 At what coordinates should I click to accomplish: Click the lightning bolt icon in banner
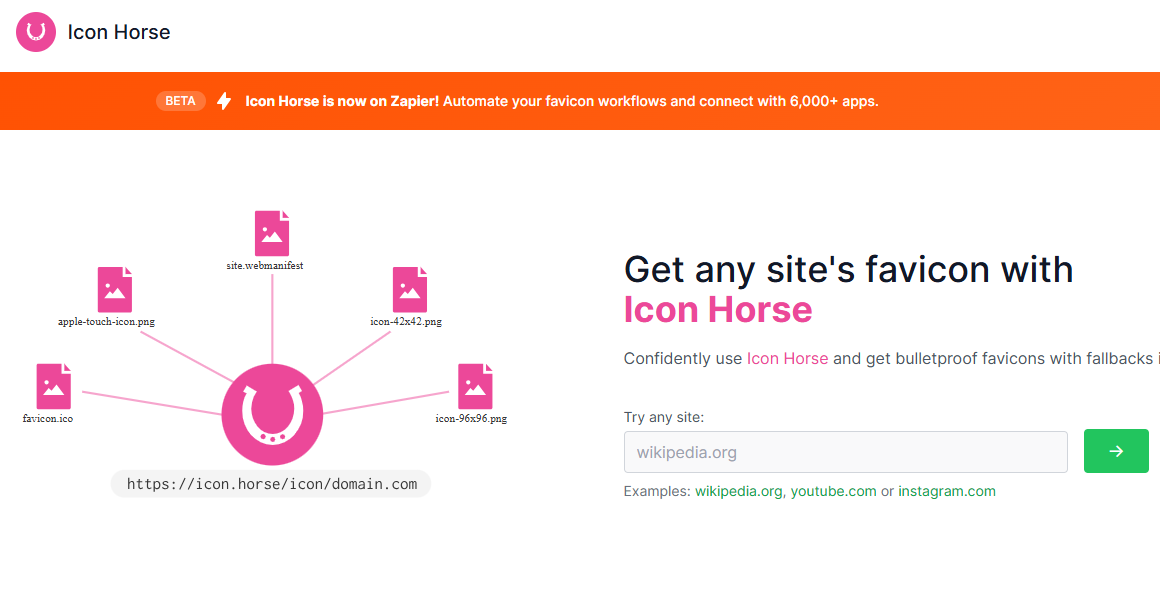click(x=224, y=101)
